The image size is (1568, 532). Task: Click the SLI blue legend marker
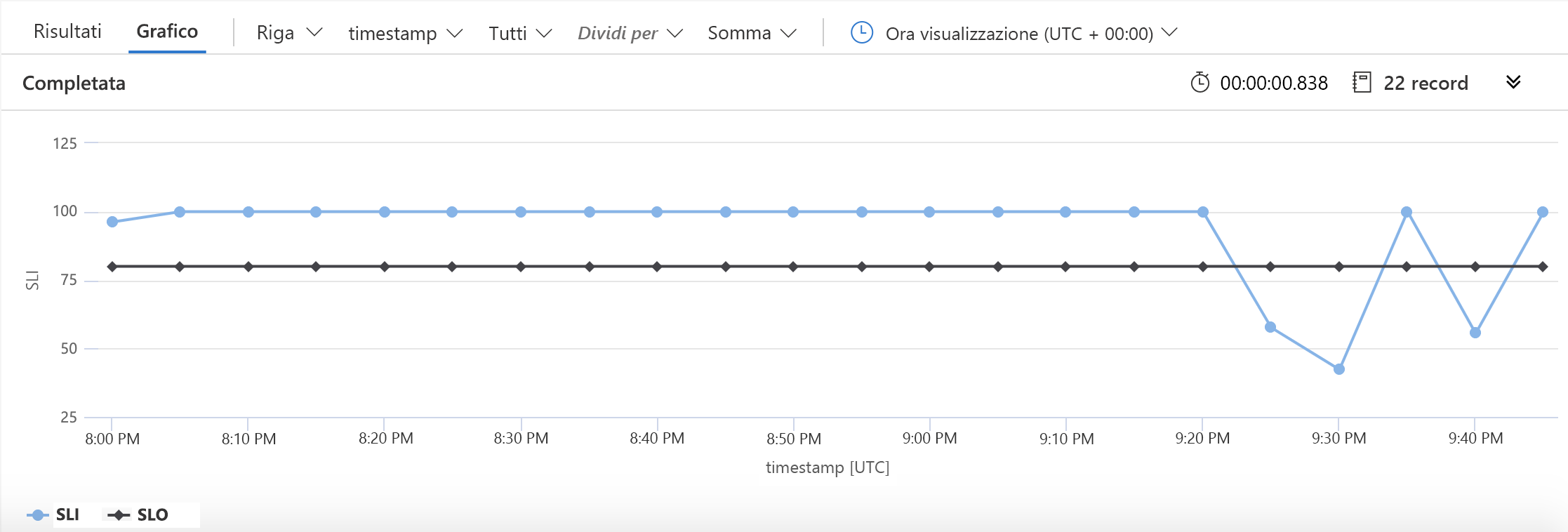click(x=37, y=515)
